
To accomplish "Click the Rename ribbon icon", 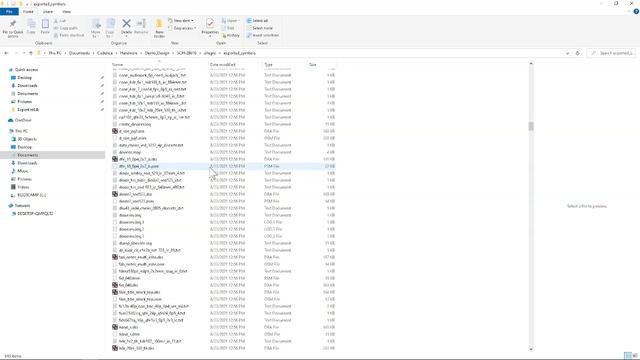I will [141, 27].
